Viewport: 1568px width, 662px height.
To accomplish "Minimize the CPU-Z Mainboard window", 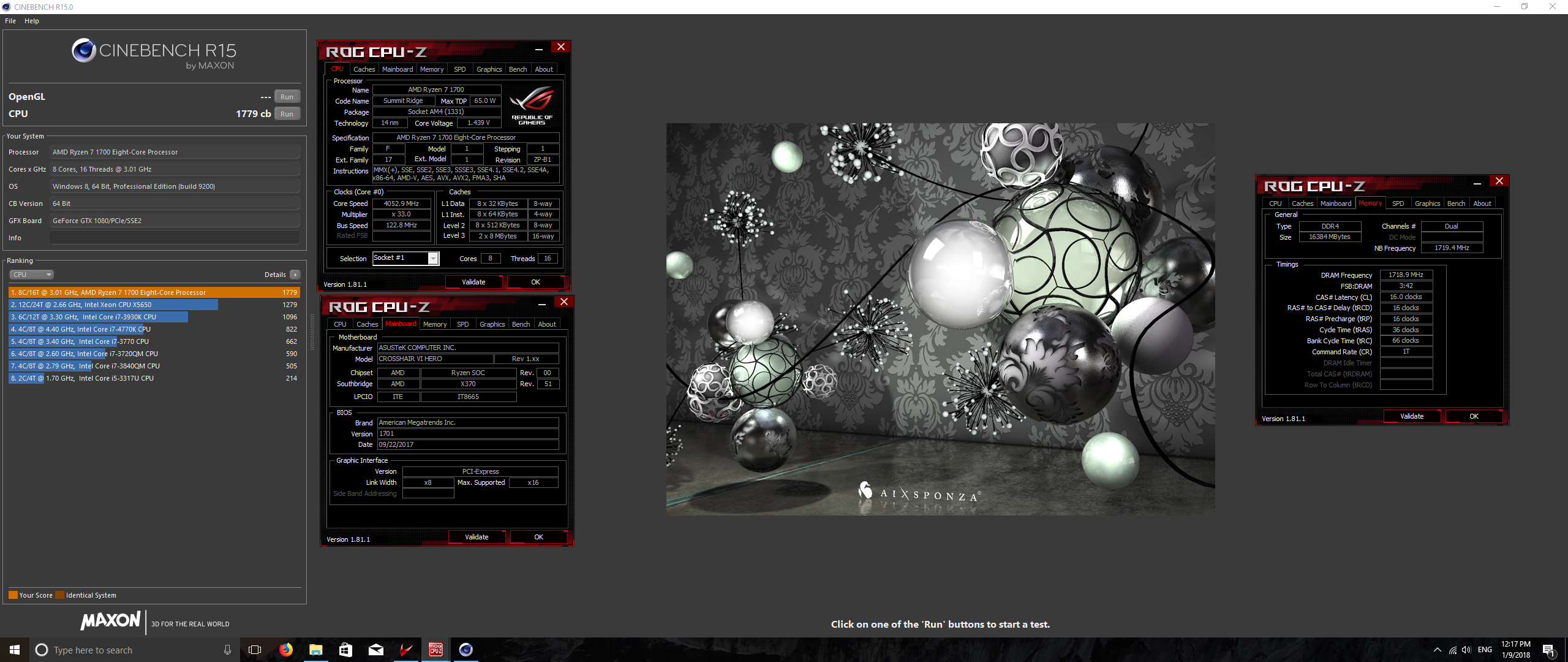I will tap(541, 303).
